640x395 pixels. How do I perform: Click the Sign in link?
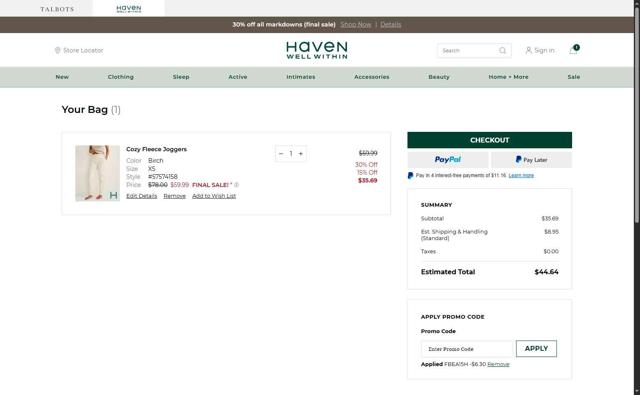tap(544, 50)
